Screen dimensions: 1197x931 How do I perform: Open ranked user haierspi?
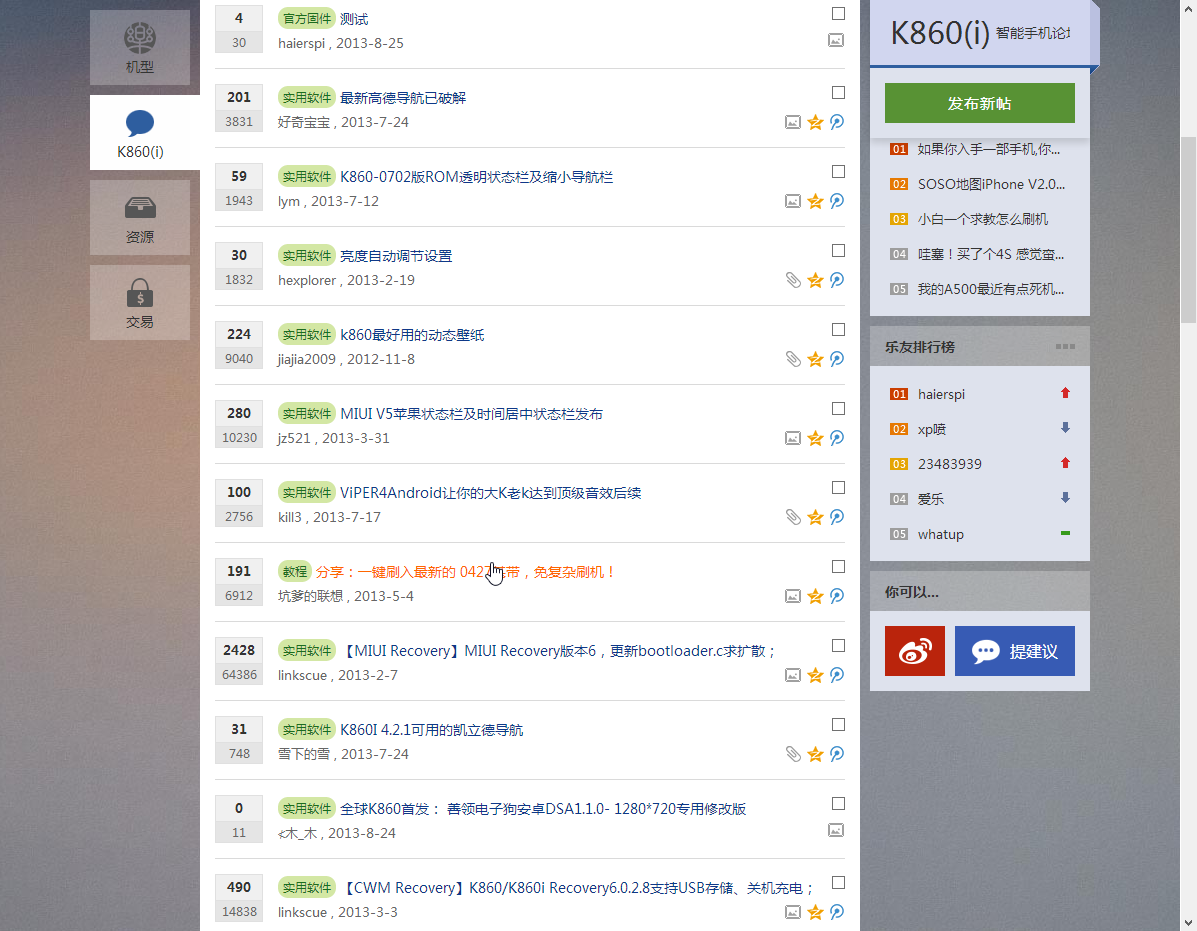(940, 395)
